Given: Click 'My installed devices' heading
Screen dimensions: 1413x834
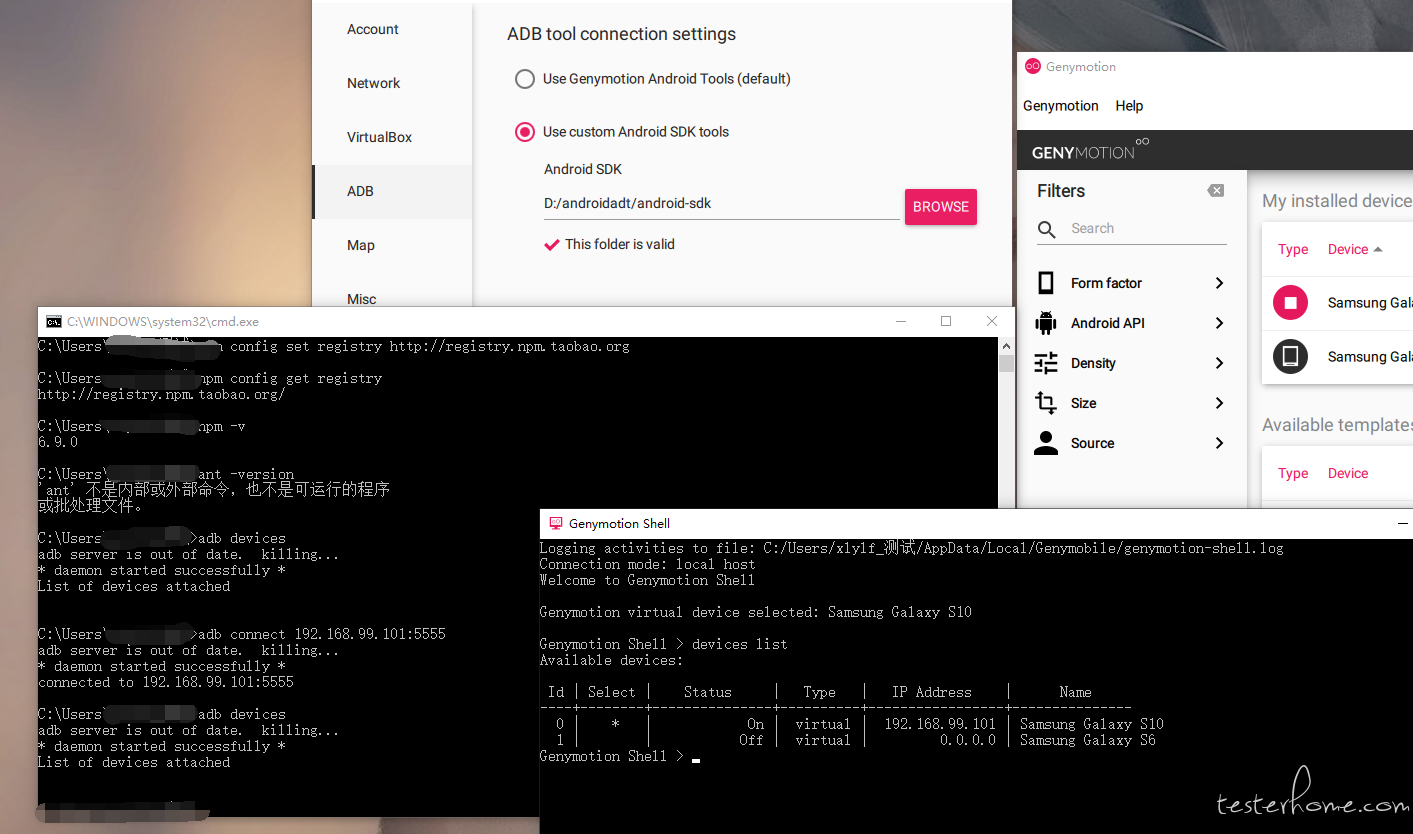Looking at the screenshot, I should pos(1337,201).
